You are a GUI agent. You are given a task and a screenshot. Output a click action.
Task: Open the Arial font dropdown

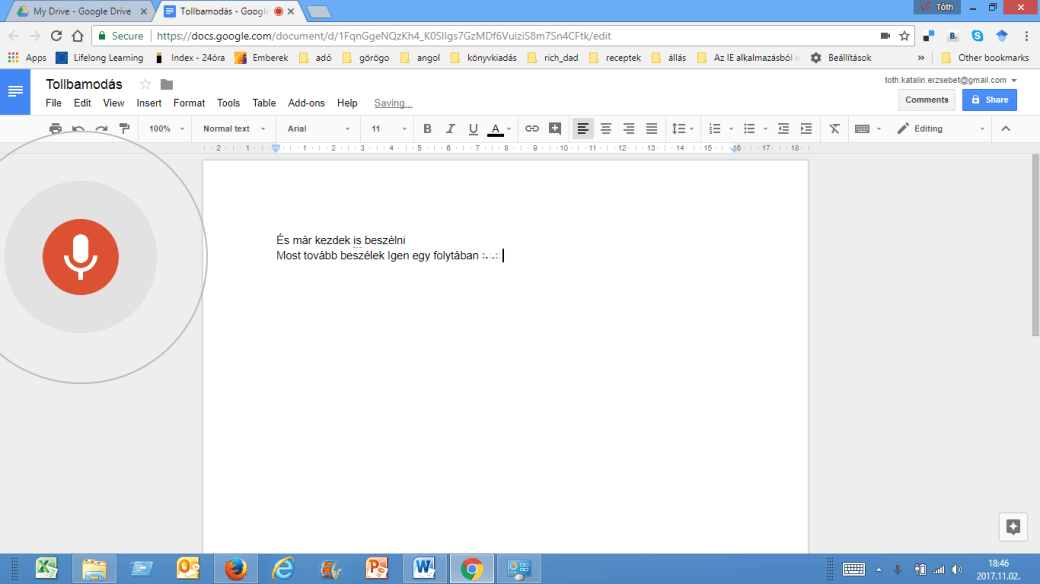[x=318, y=129]
